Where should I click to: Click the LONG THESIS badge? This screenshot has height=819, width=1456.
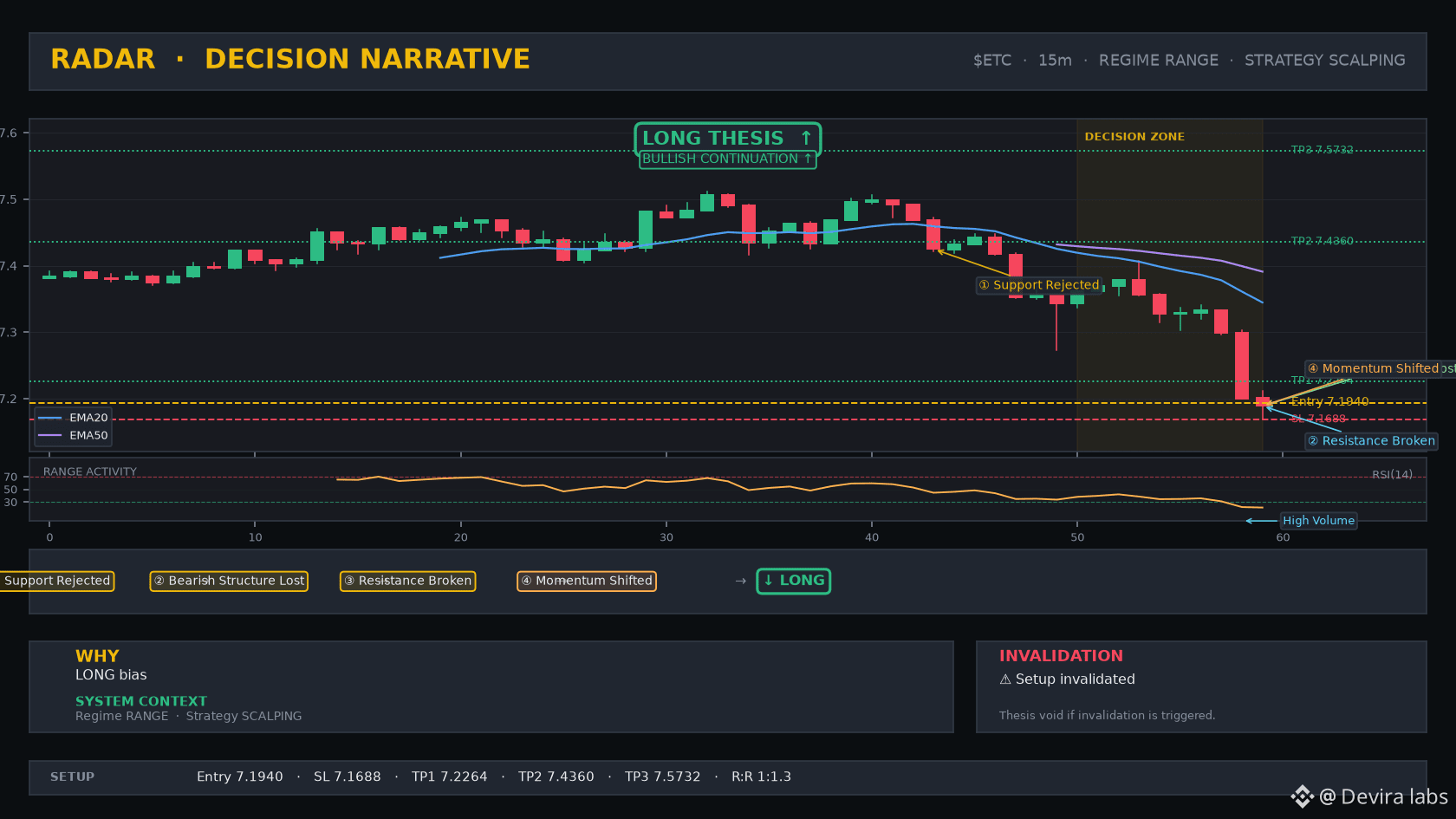[727, 139]
